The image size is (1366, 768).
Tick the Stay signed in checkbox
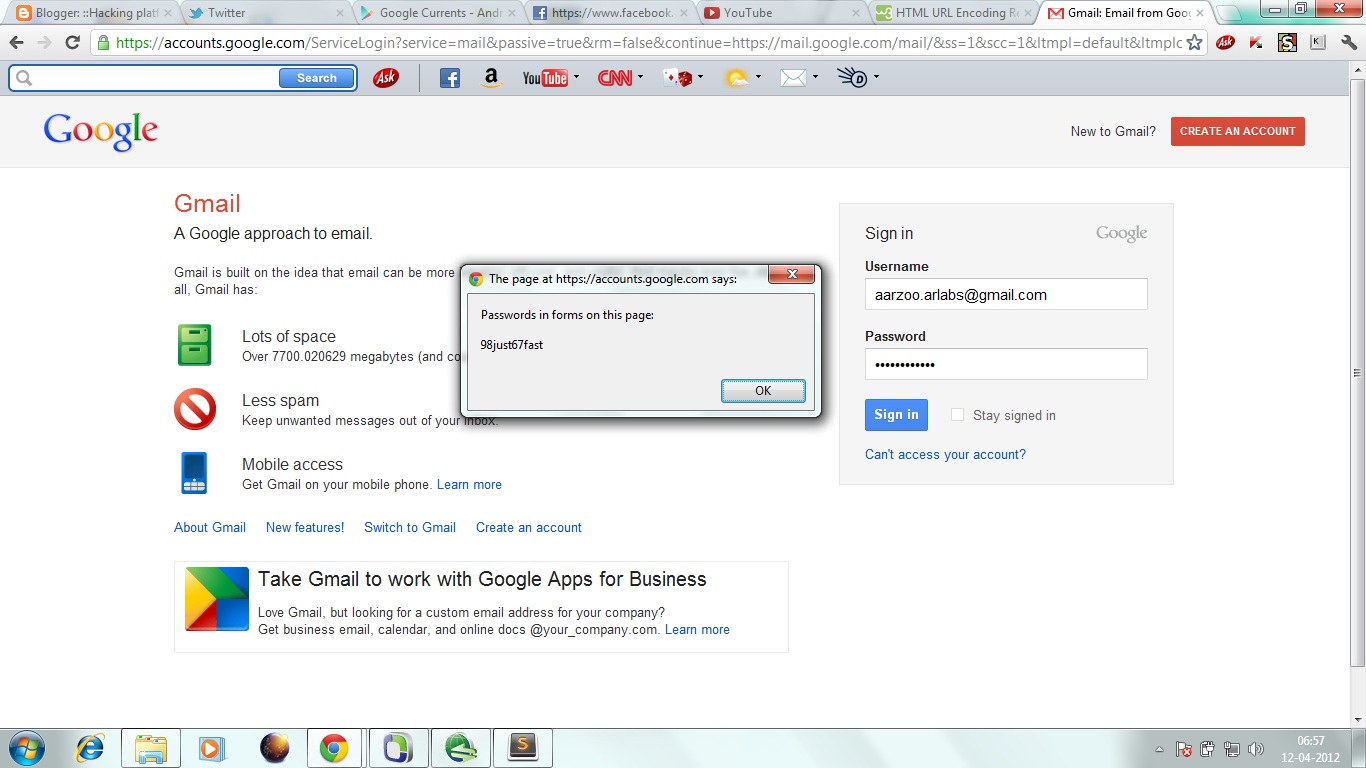(x=957, y=415)
